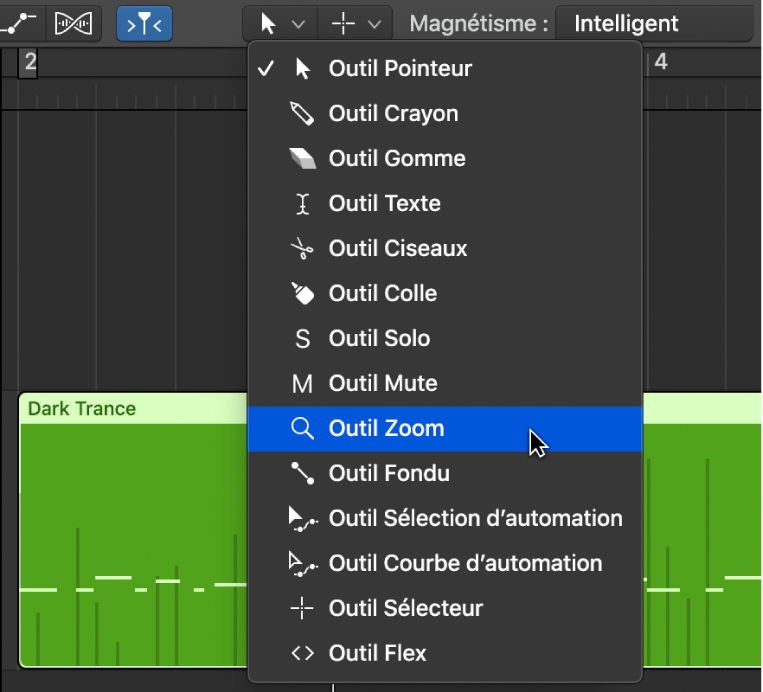Pick the Outil Ciseaux scissors icon
763x692 pixels.
tap(301, 248)
